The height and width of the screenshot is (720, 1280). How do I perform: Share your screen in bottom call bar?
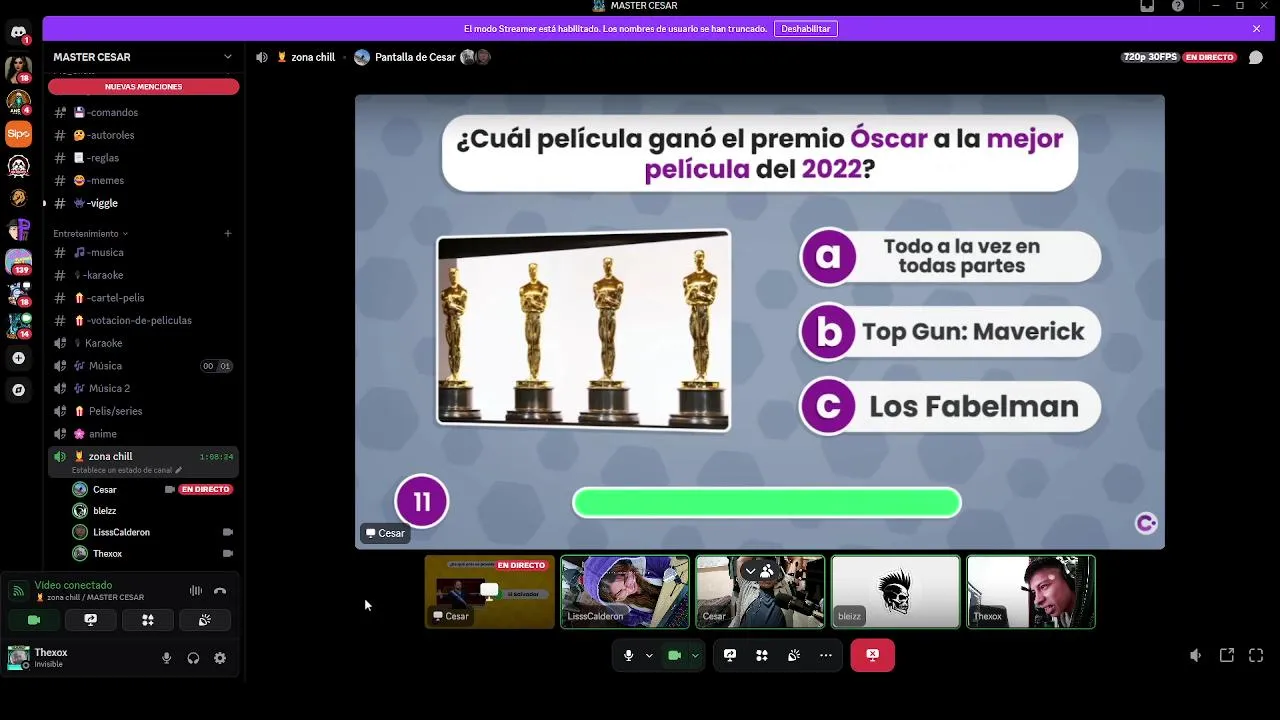730,655
